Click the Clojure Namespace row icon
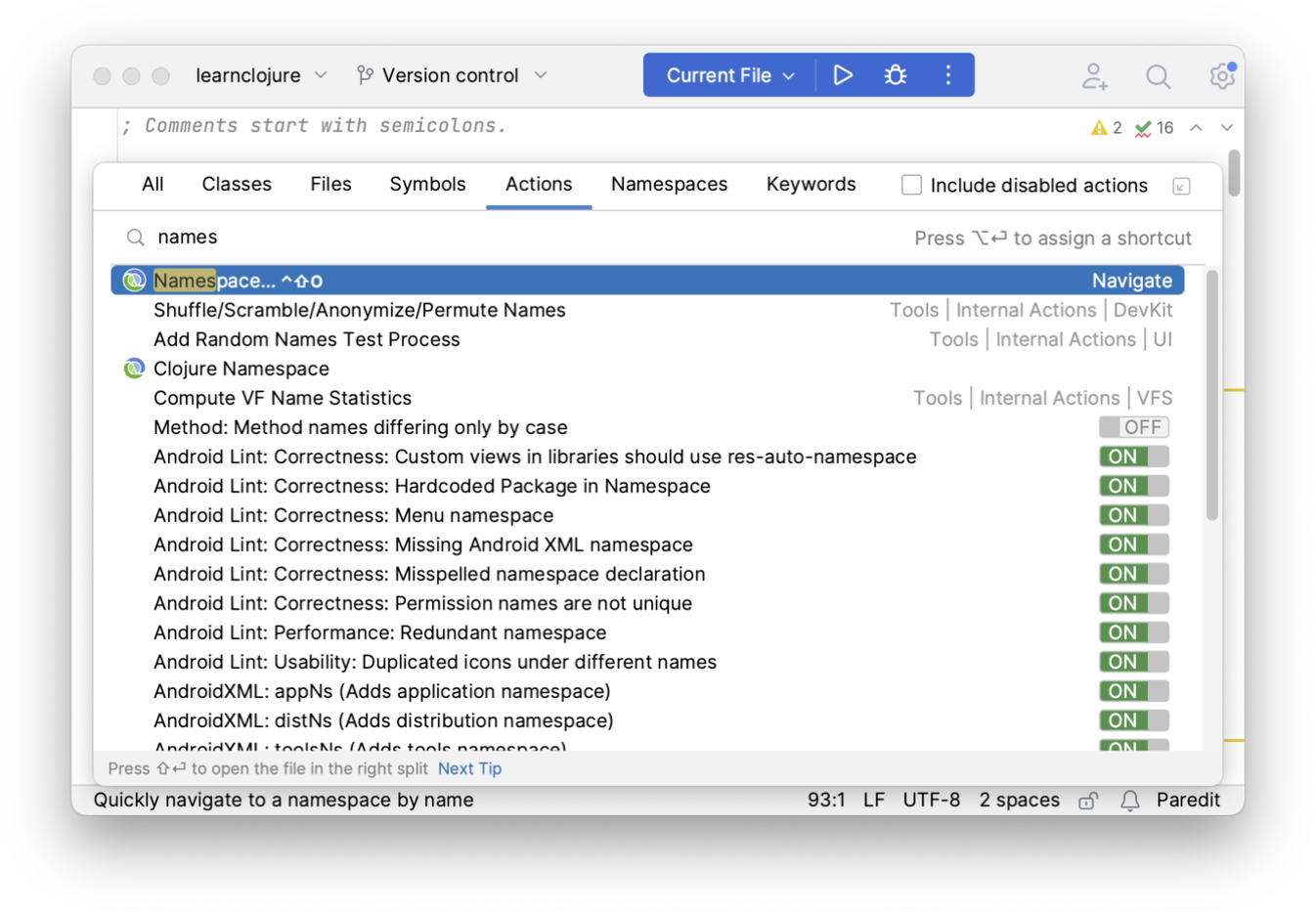Screen dimensions: 1316x914 click(134, 369)
